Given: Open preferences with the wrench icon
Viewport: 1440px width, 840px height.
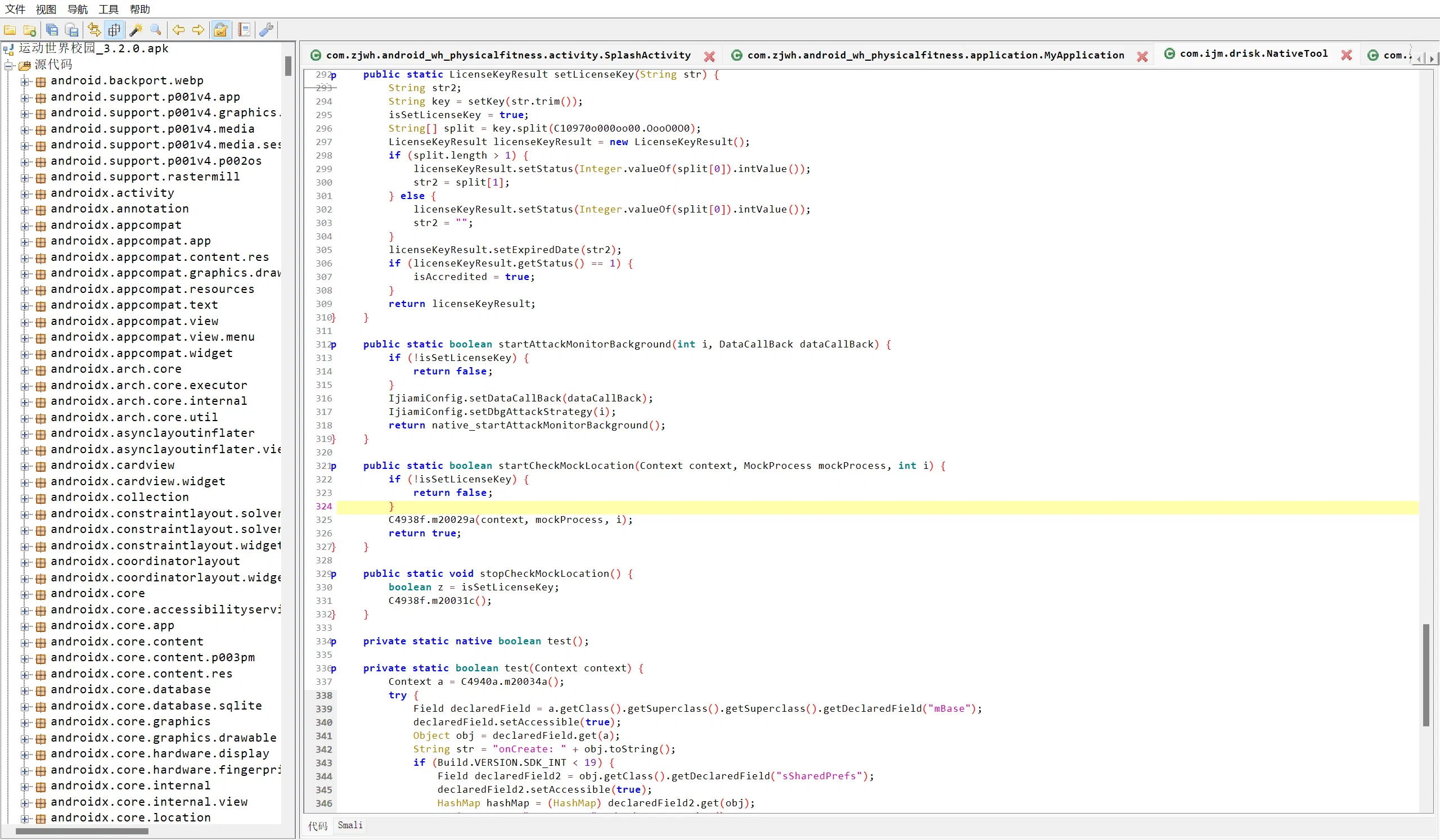Looking at the screenshot, I should pyautogui.click(x=266, y=30).
